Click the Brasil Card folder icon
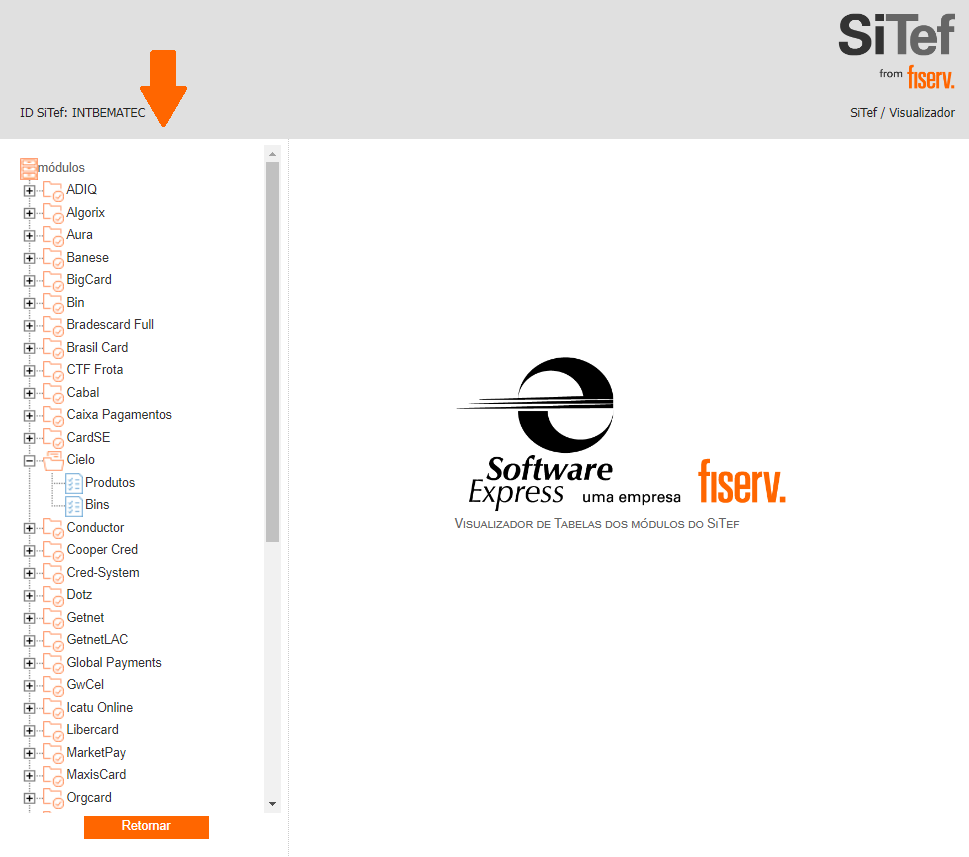The image size is (969, 857). [53, 349]
